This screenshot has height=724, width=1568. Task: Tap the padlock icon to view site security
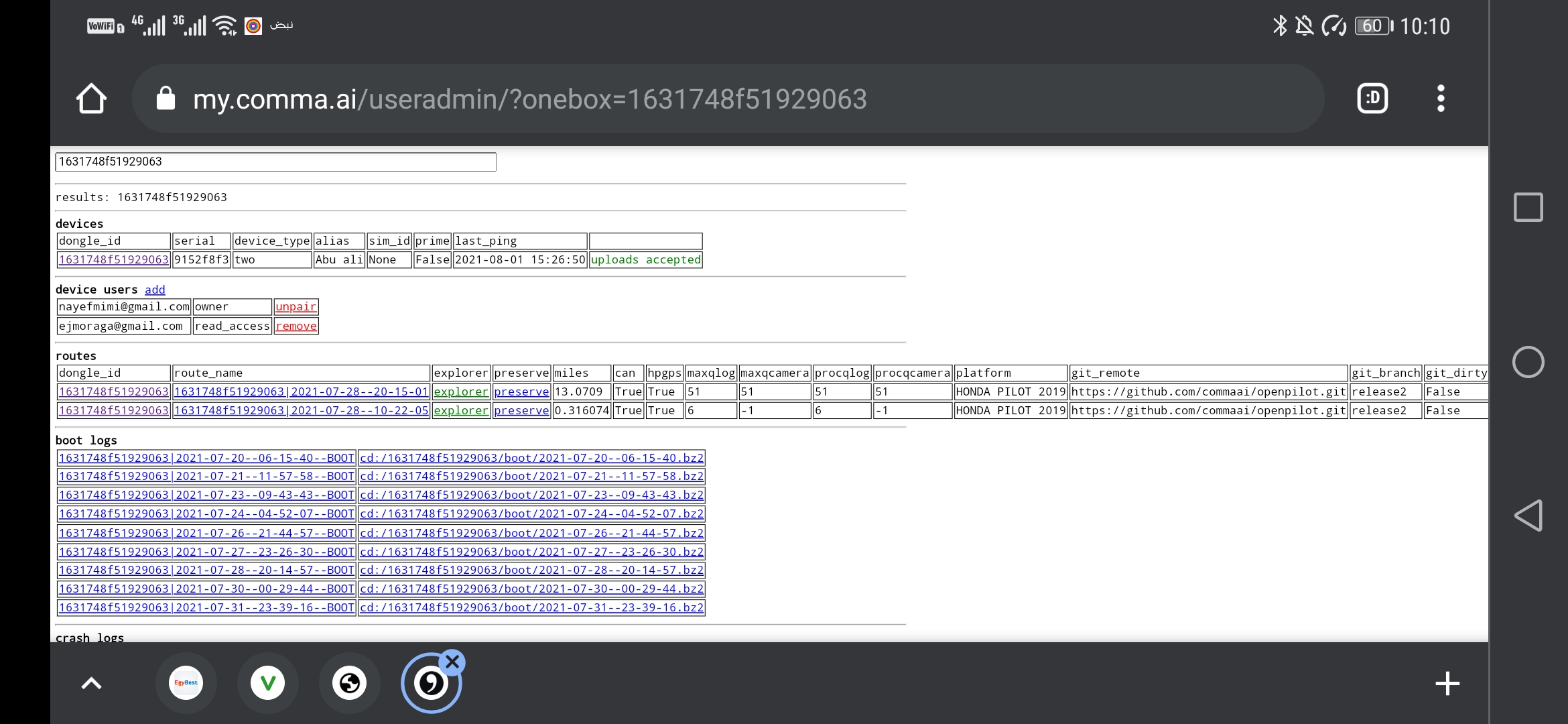tap(166, 98)
